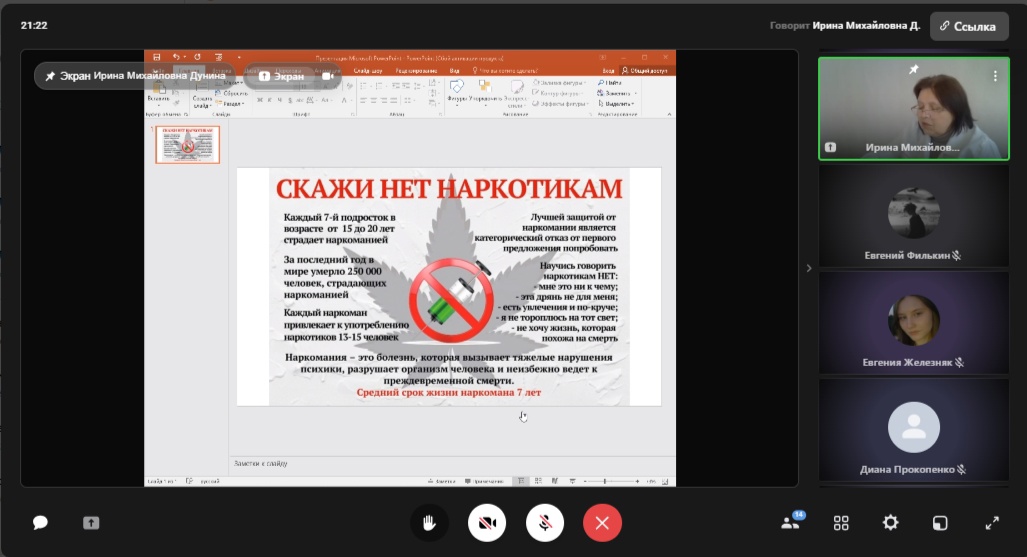1027x557 pixels.
Task: Open Заливка фигуры fill dropdown
Action: pyautogui.click(x=559, y=83)
